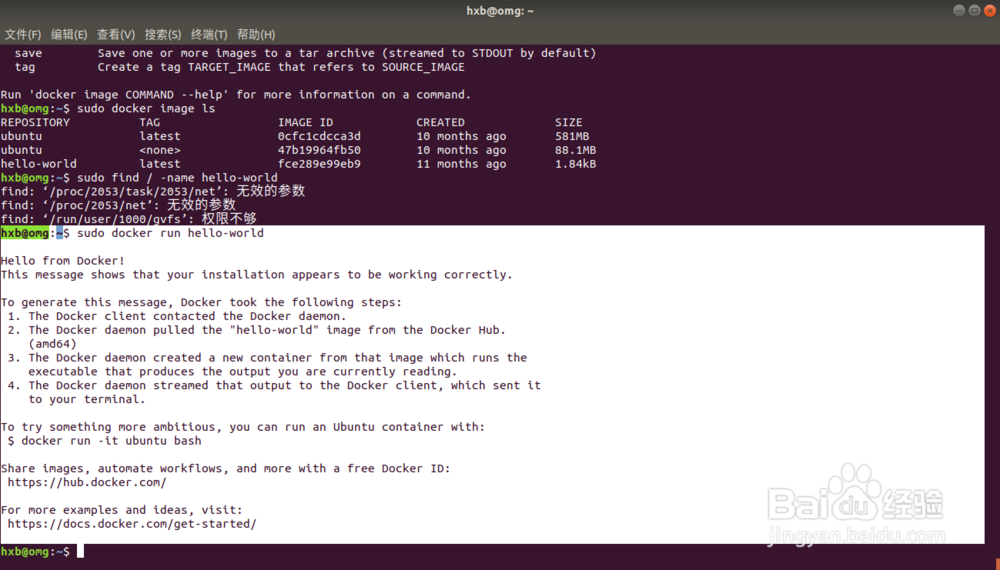This screenshot has height=570, width=1000.
Task: Click image ID fce289e99eb9
Action: [x=319, y=164]
